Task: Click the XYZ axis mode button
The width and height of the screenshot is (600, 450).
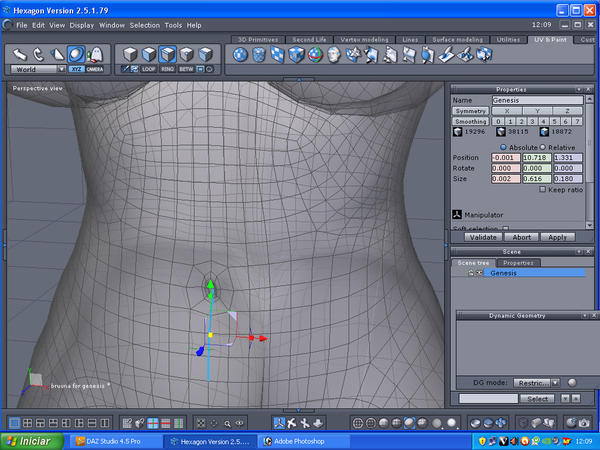Action: pos(75,70)
